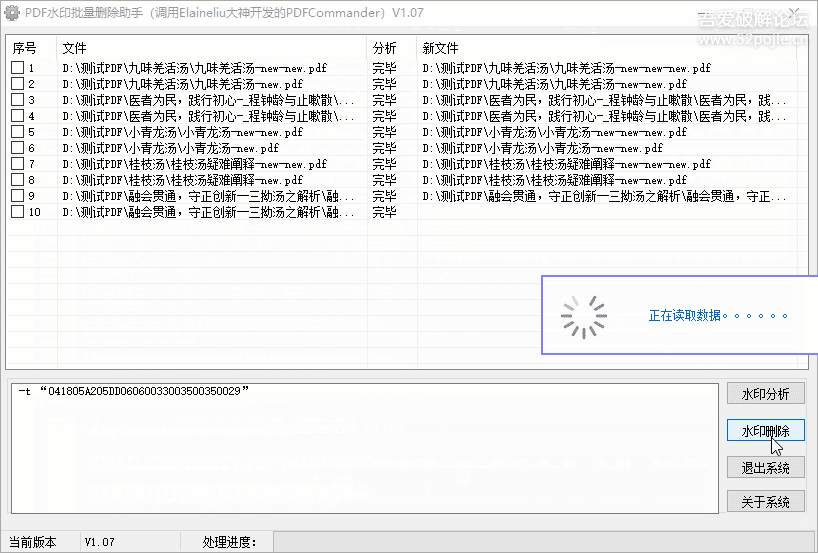Click row 4 new file path 医者为民
This screenshot has width=818, height=553.
pyautogui.click(x=604, y=116)
